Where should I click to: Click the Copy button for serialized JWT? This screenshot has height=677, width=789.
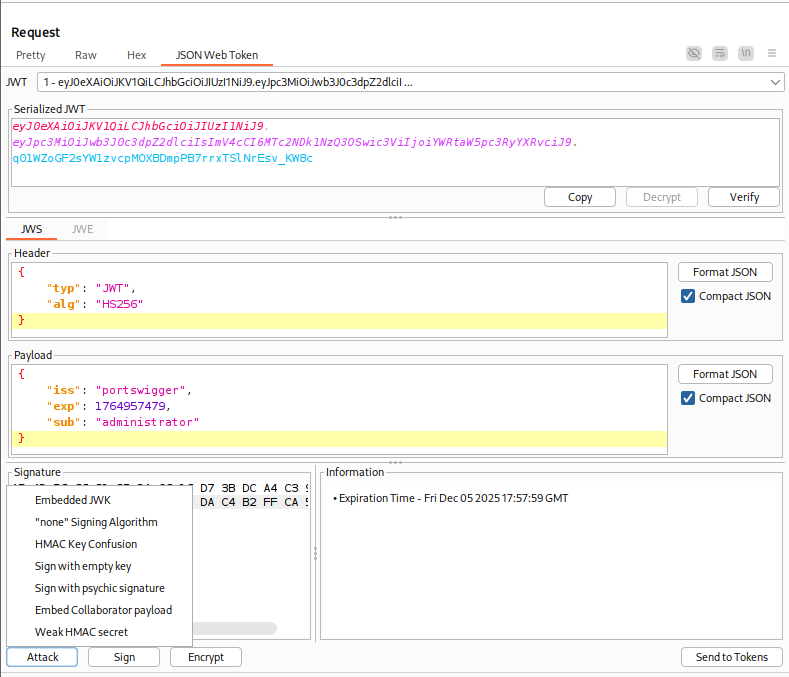pyautogui.click(x=580, y=197)
